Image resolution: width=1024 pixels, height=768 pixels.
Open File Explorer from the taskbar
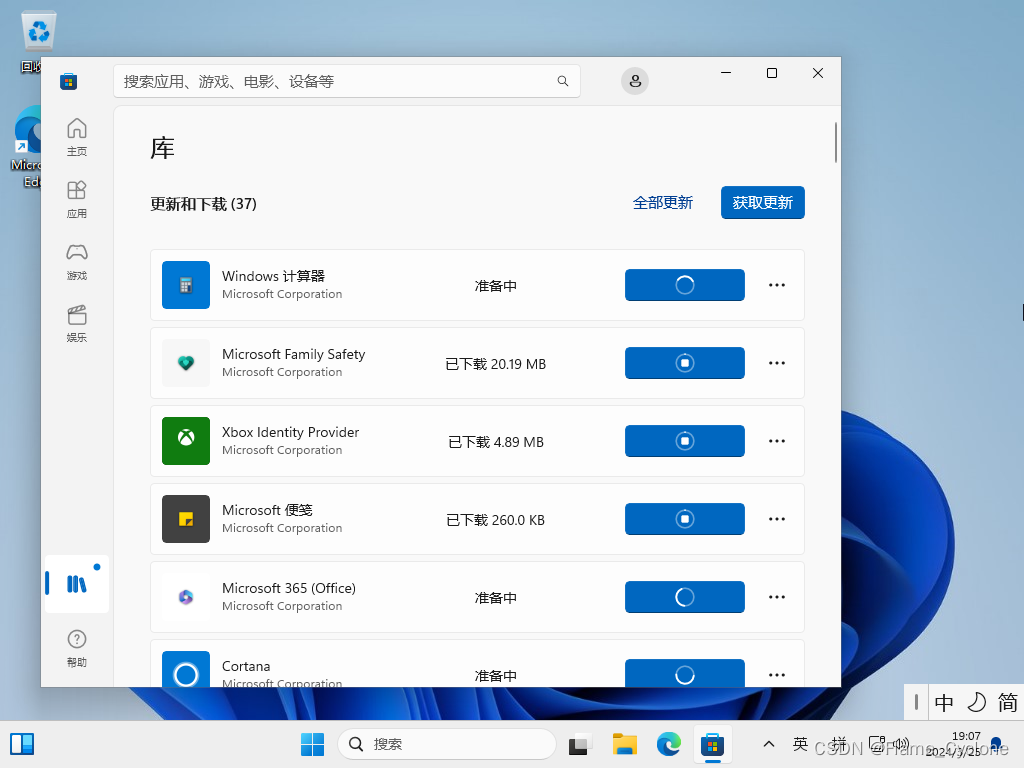[x=624, y=744]
